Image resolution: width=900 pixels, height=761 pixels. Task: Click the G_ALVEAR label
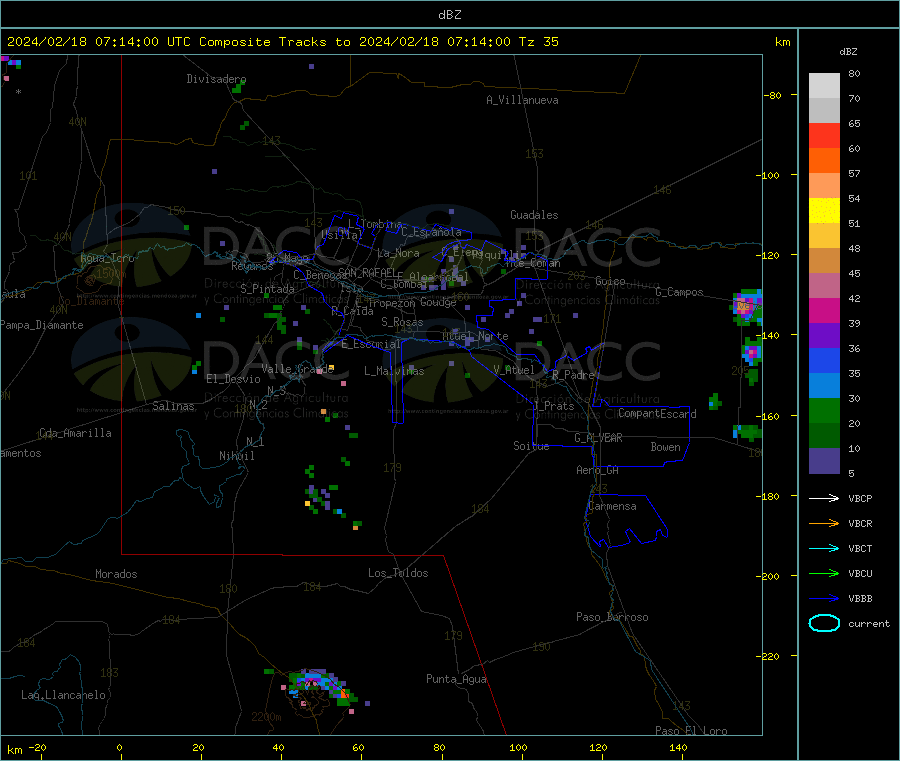coord(598,438)
